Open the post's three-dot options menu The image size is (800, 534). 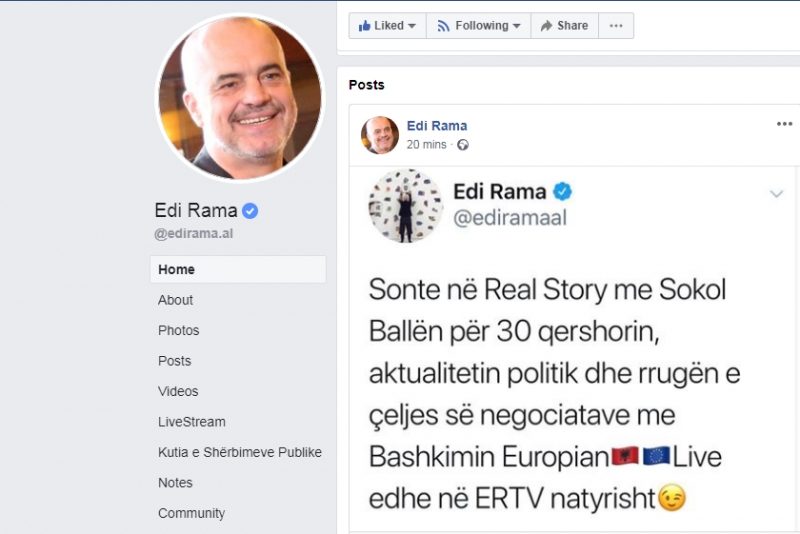784,124
